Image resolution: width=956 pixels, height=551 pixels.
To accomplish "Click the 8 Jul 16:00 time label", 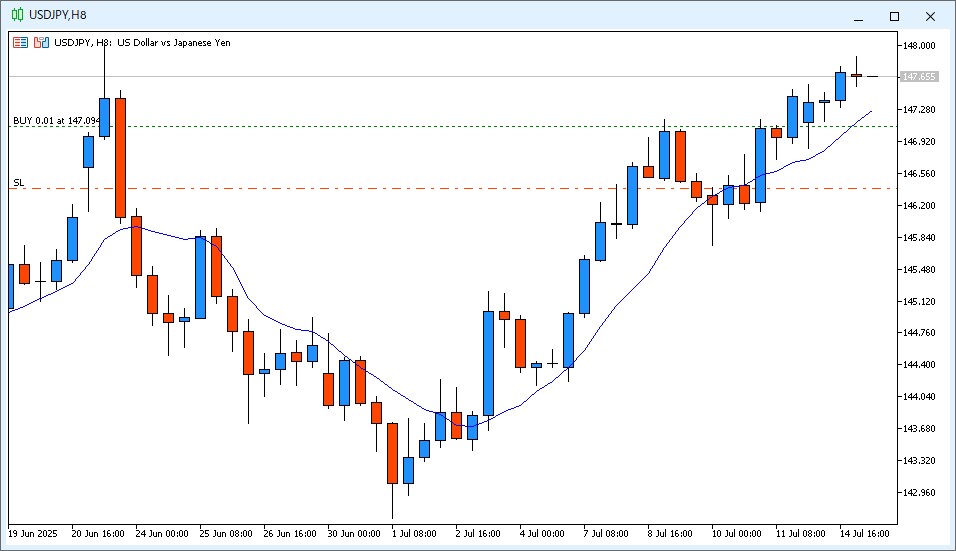I will tap(670, 534).
